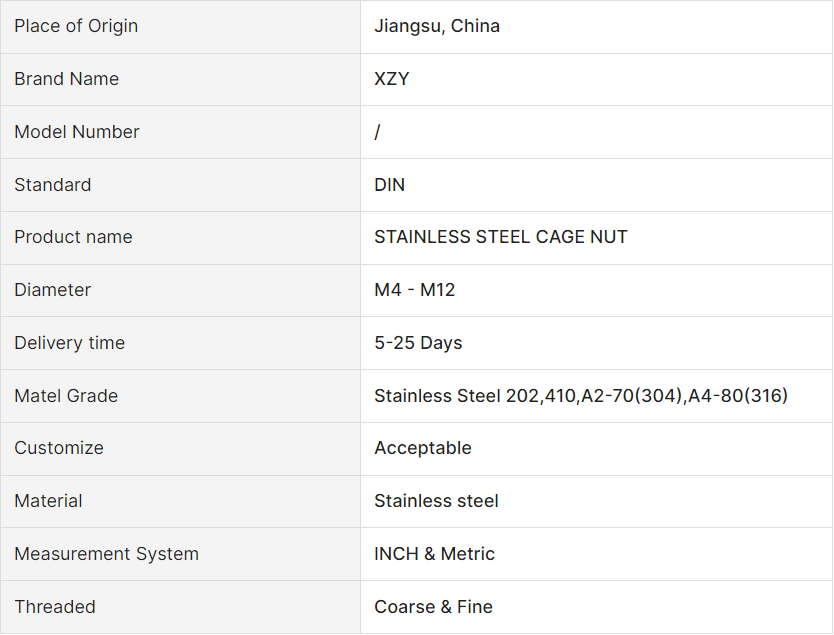Select 'STAINLESS STEEL CAGE NUT' text

point(501,237)
